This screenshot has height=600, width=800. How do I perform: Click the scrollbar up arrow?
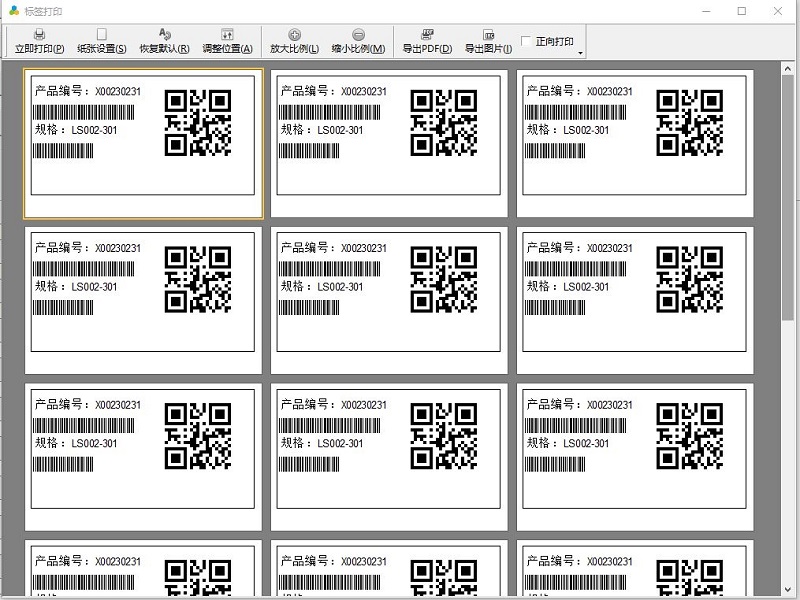(x=787, y=68)
